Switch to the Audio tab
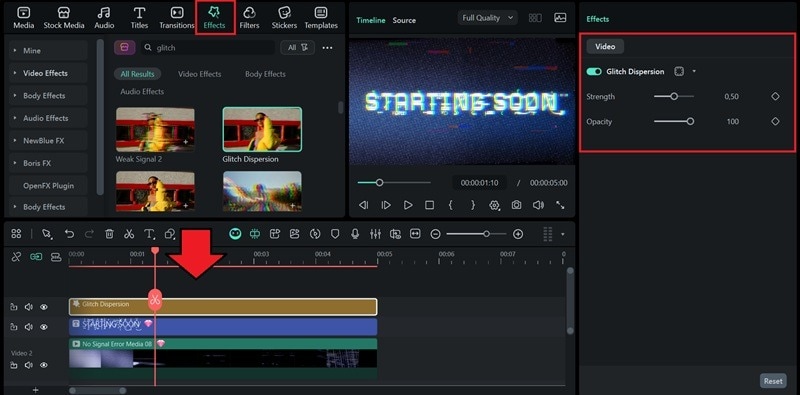 tap(104, 18)
